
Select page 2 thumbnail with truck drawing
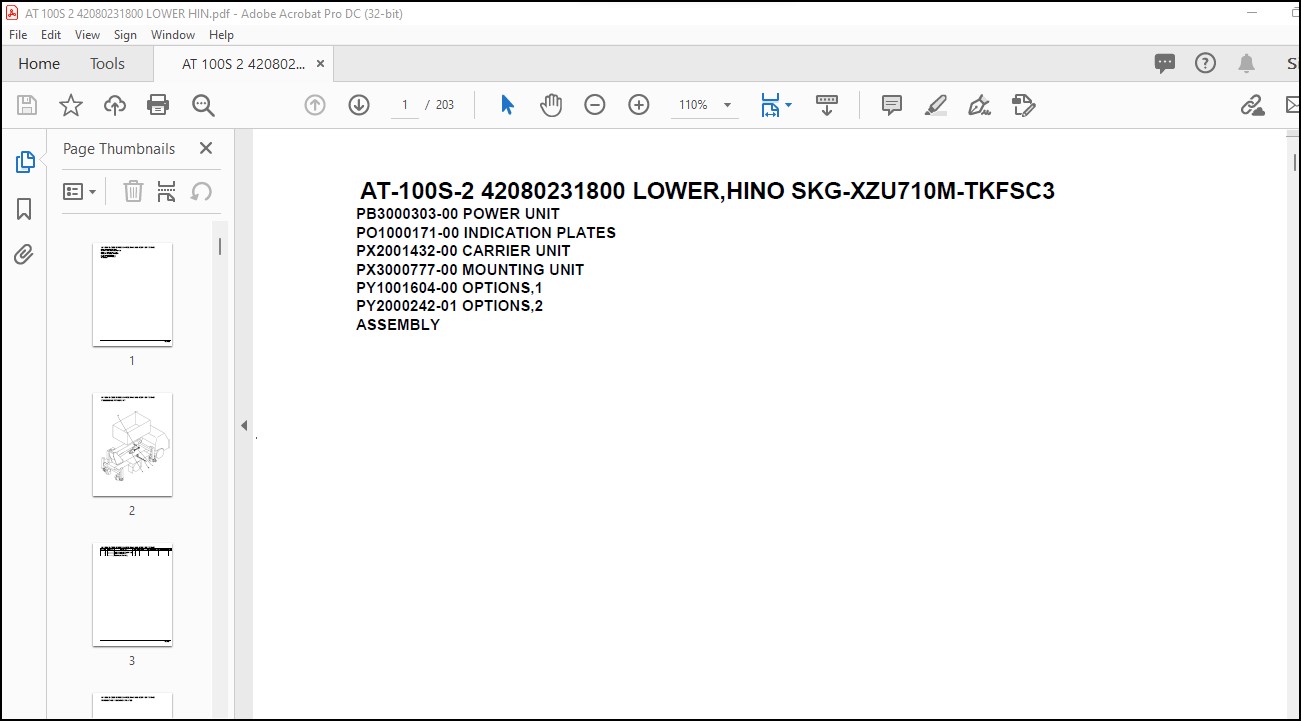pyautogui.click(x=132, y=445)
